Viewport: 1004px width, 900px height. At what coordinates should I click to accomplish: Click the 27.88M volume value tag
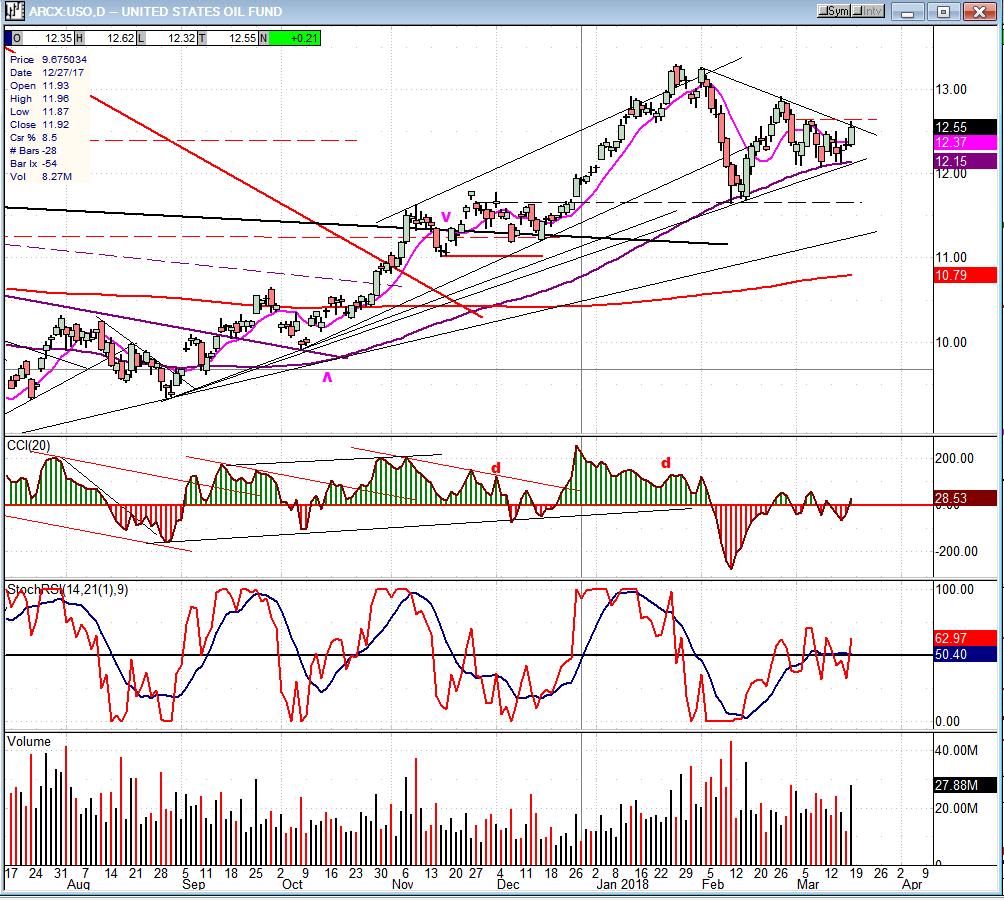point(965,785)
